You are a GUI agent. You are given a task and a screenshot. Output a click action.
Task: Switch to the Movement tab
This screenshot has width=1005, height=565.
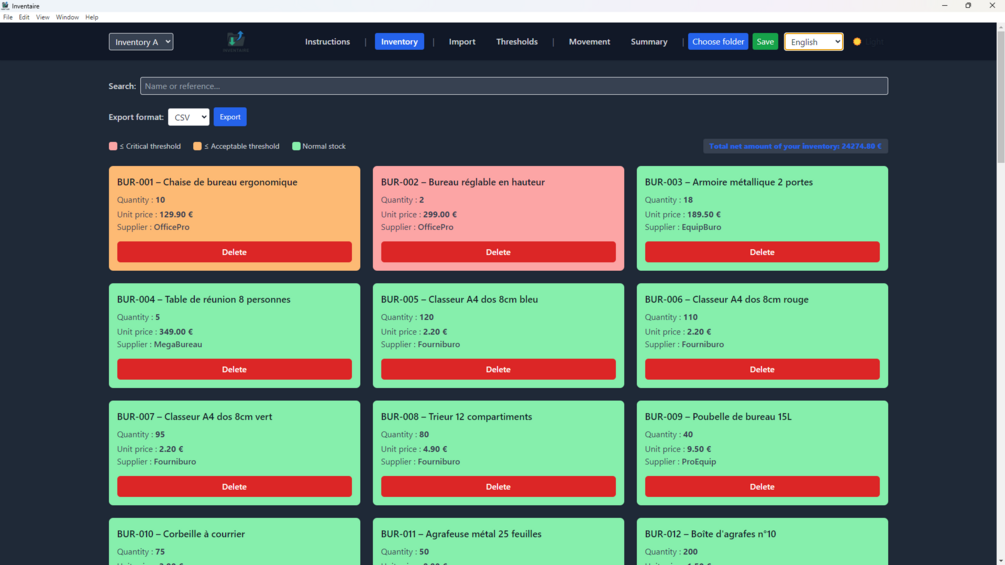pyautogui.click(x=589, y=42)
